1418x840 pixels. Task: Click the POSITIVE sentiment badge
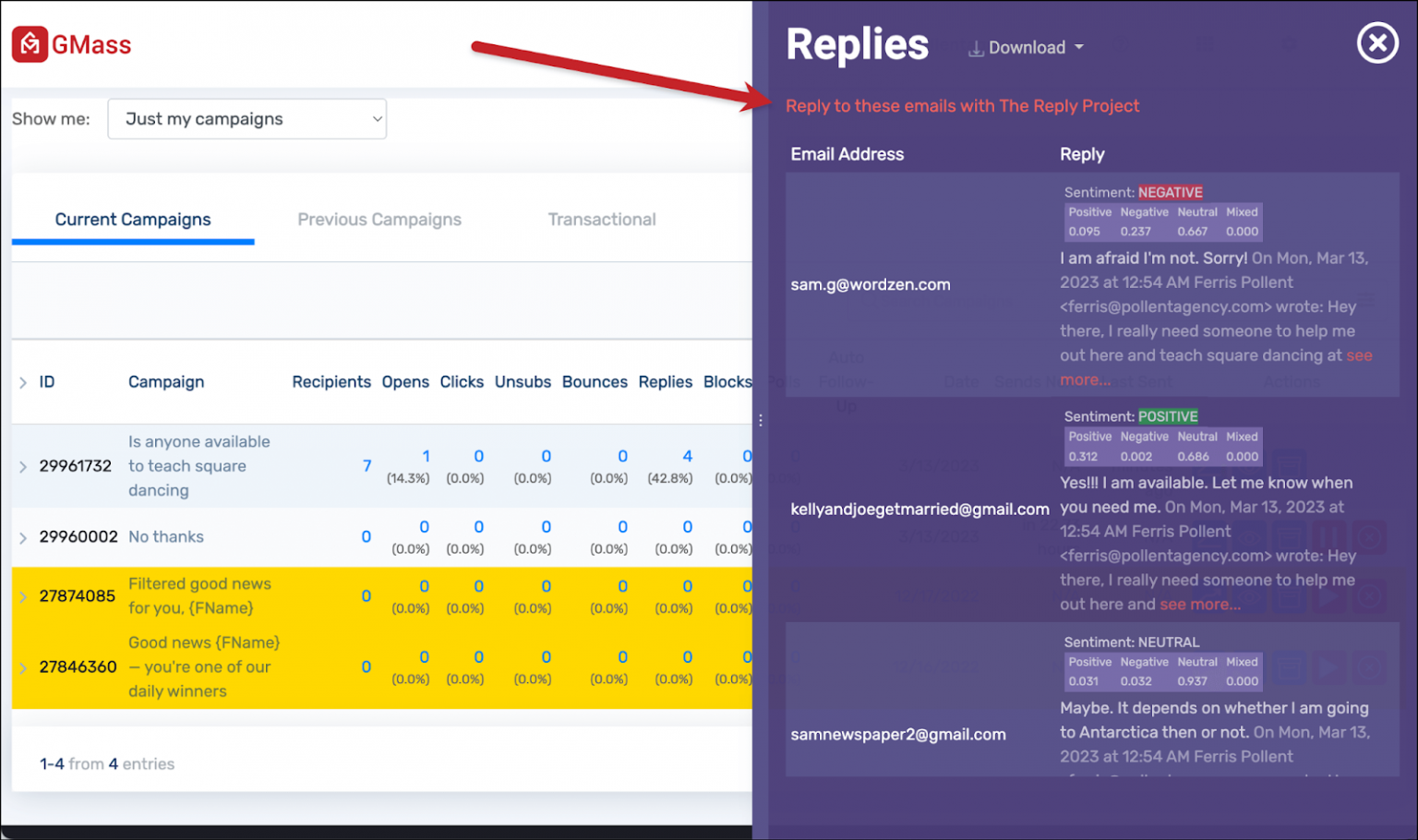pos(1168,416)
